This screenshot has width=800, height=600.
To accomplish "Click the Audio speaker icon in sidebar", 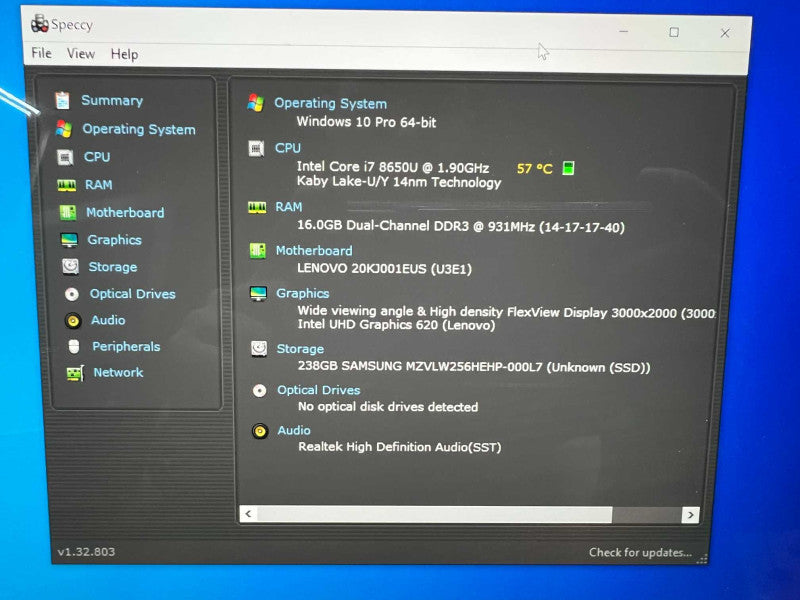I will (73, 320).
